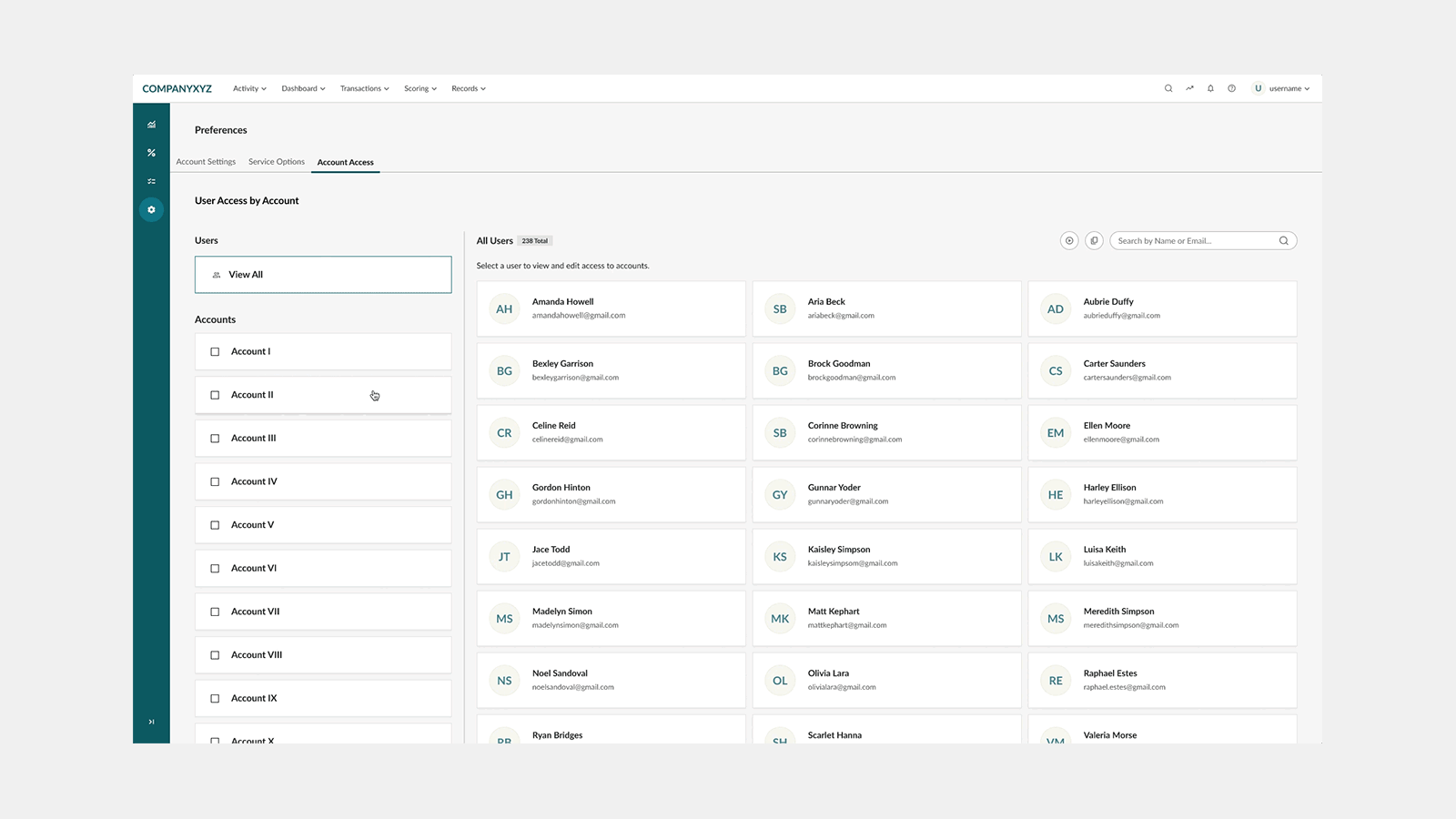Expand the username account dropdown
Image resolution: width=1456 pixels, height=819 pixels.
[x=1289, y=88]
